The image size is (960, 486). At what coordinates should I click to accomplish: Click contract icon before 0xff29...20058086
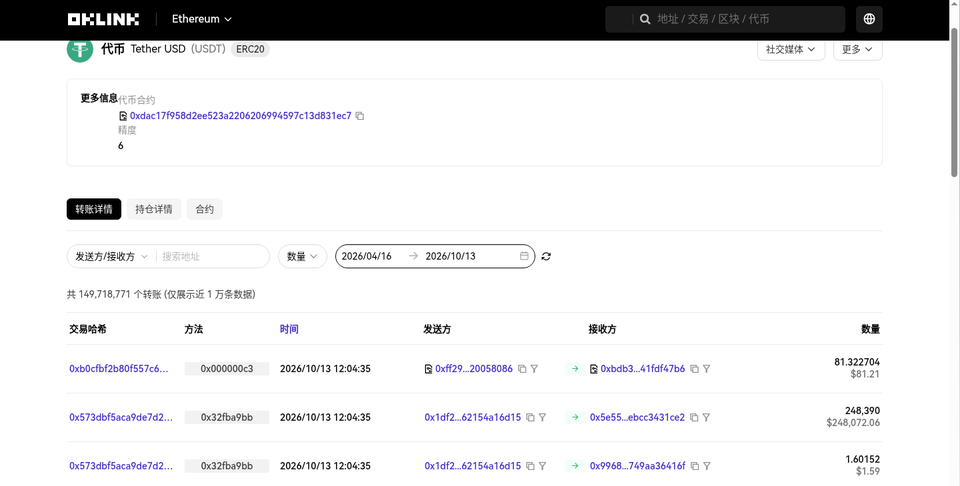tap(429, 368)
